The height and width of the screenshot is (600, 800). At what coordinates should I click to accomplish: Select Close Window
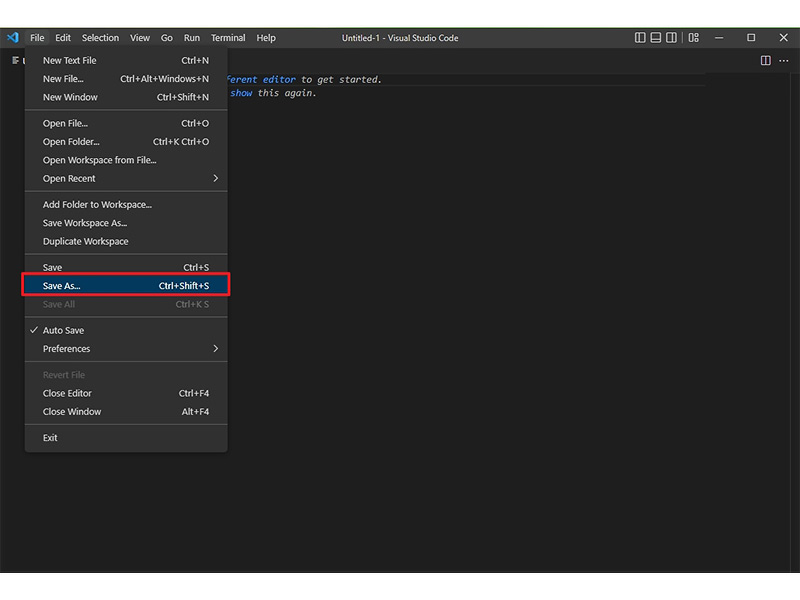coord(126,411)
